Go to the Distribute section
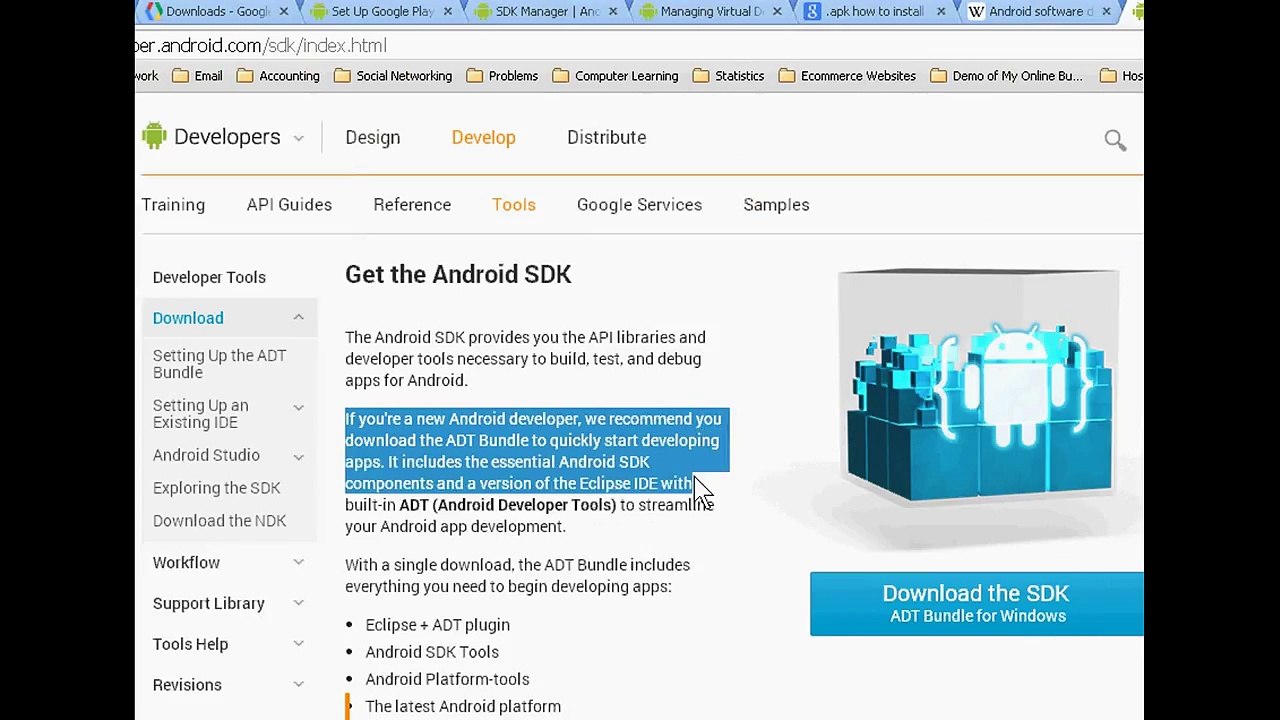Image resolution: width=1280 pixels, height=720 pixels. click(x=606, y=137)
